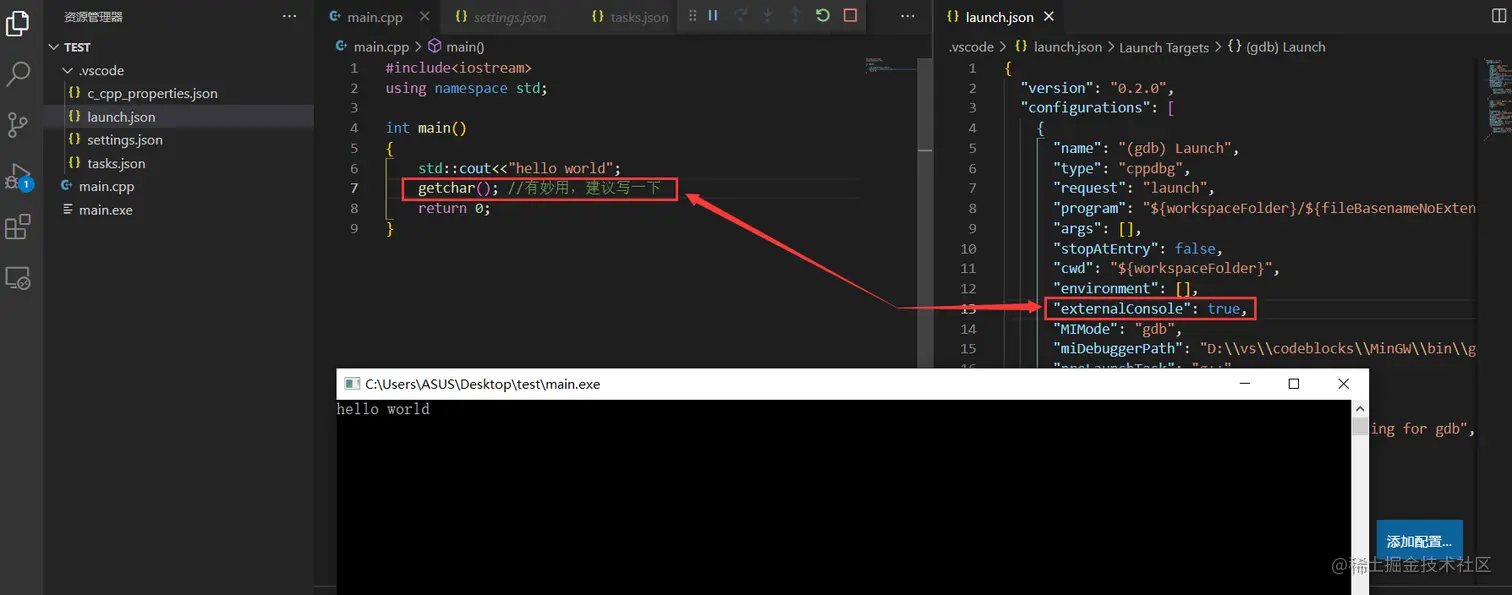
Task: Open the Extensions view
Action: 18,226
